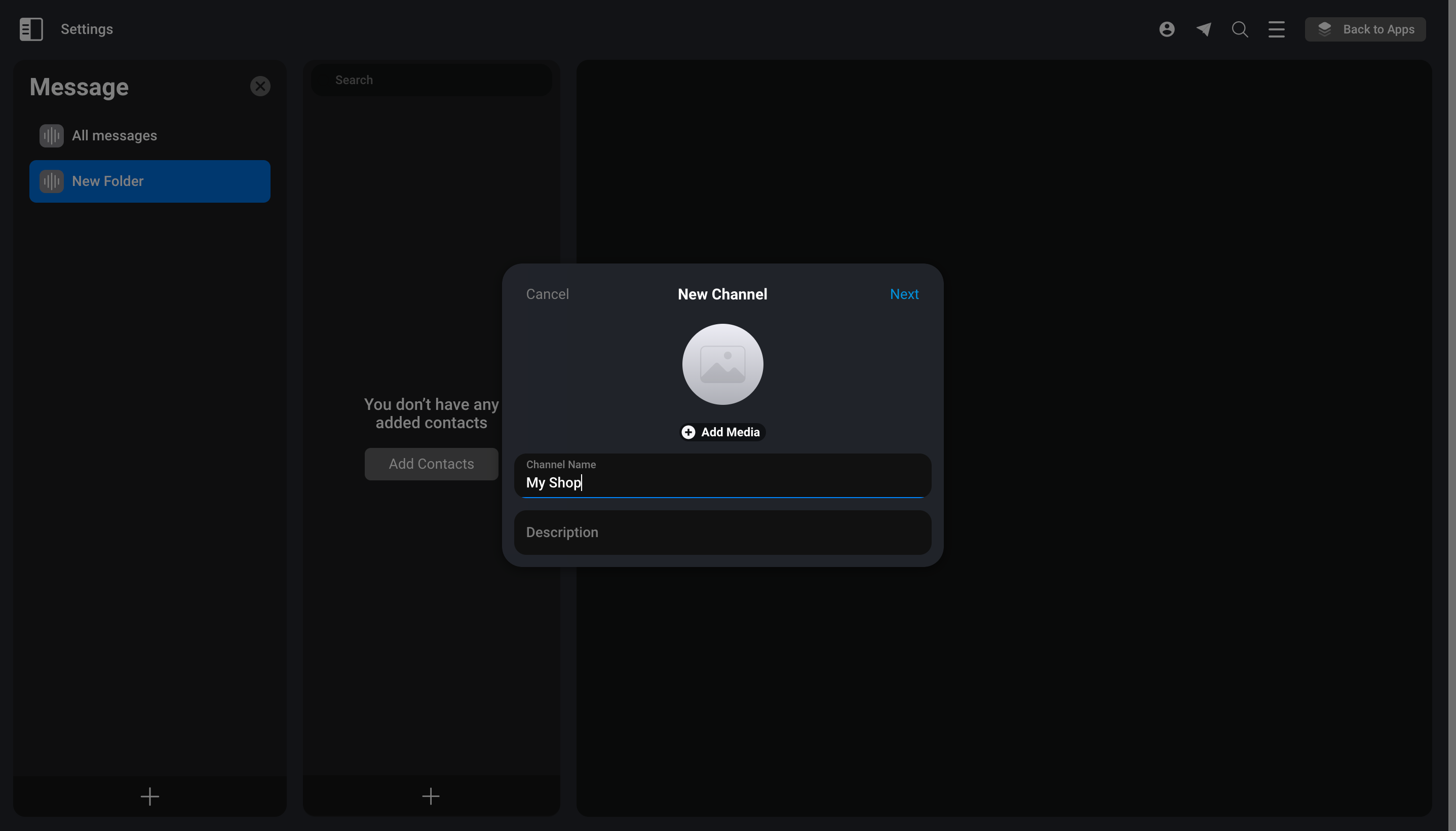Viewport: 1456px width, 831px height.
Task: Click the New Folder waveform icon
Action: (x=51, y=181)
